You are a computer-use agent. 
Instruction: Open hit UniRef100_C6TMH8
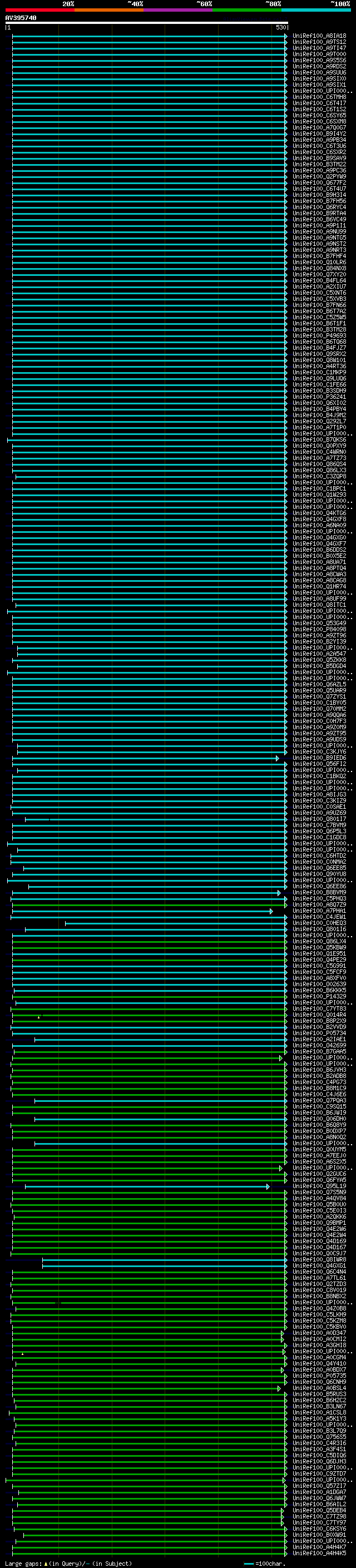click(319, 97)
